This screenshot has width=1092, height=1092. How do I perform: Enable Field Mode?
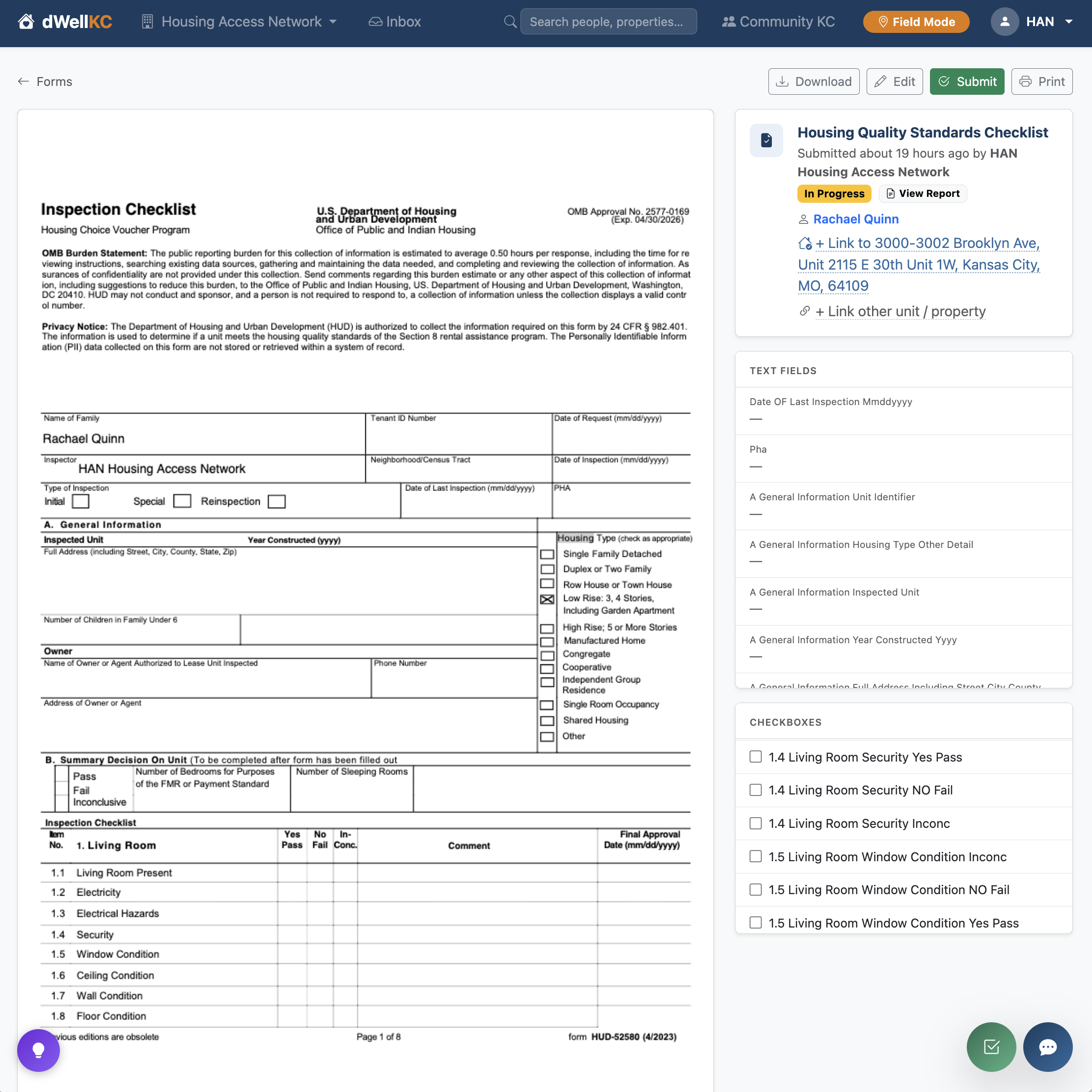916,22
